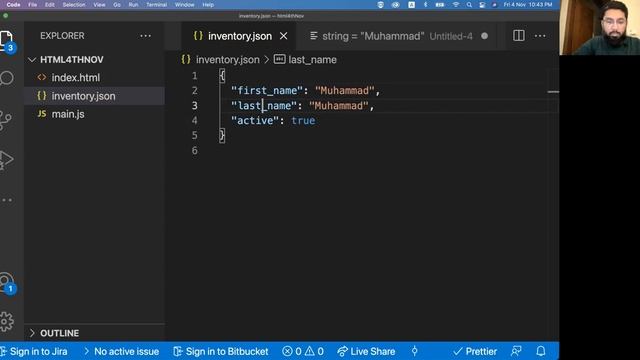This screenshot has height=360, width=640.
Task: Open Run and Debug view in the activity bar
Action: tap(7, 159)
